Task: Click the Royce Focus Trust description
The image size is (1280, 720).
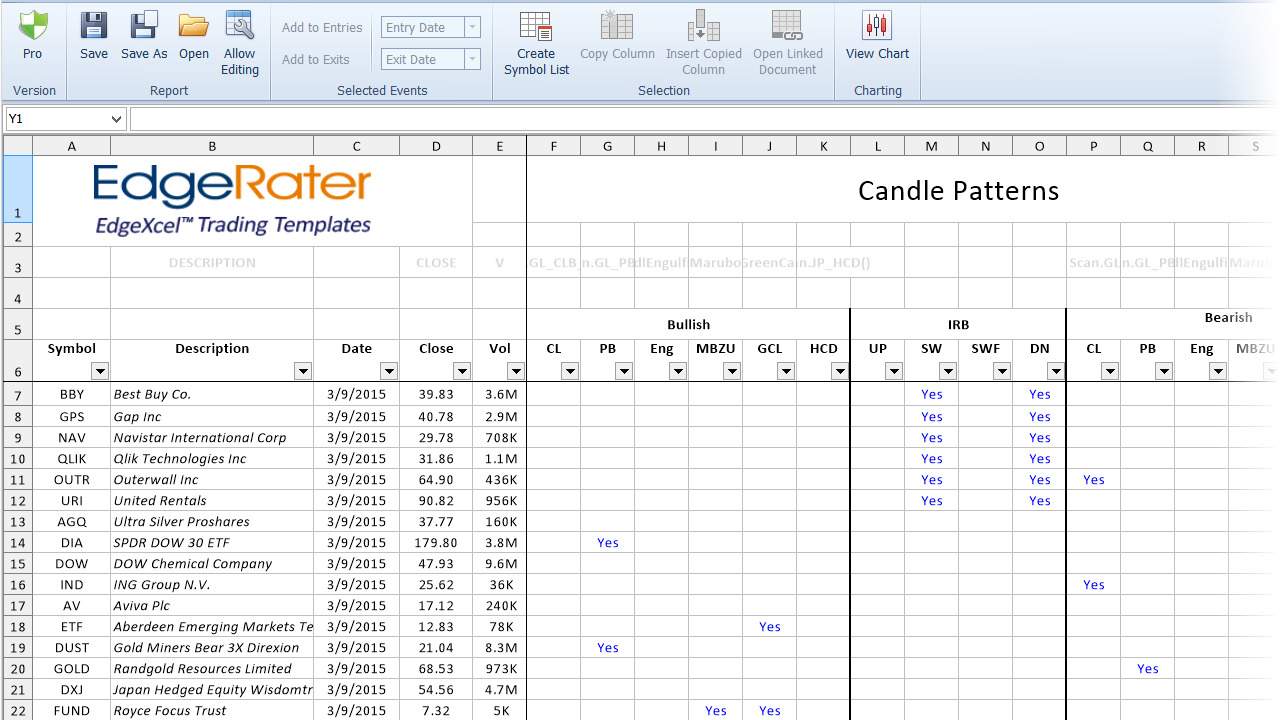Action: 170,711
